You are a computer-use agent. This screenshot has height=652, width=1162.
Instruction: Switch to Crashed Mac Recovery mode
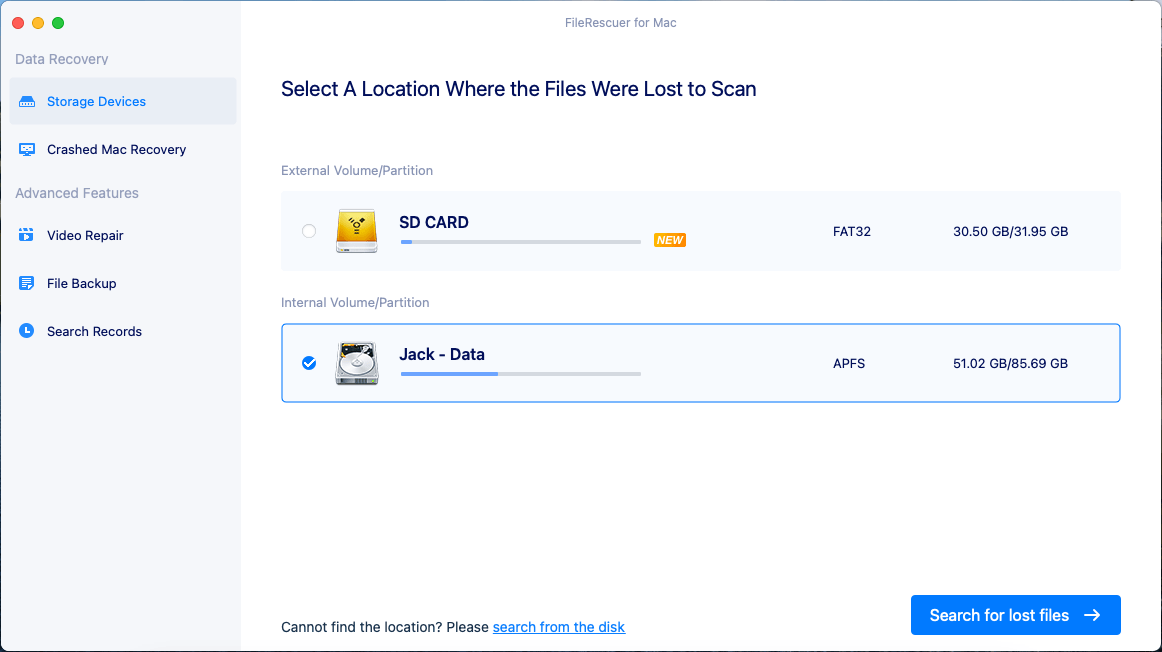click(116, 149)
